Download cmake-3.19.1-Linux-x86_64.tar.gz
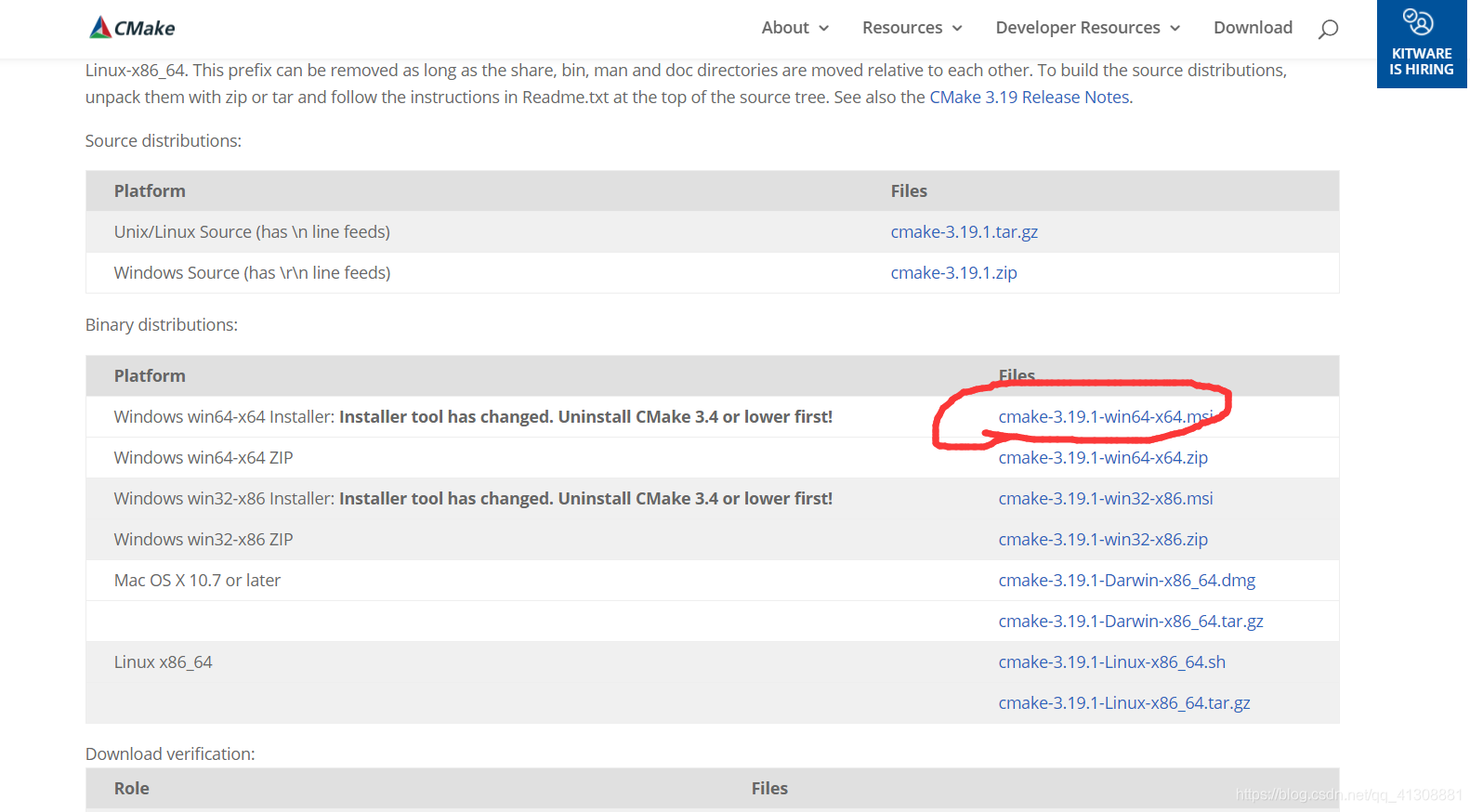The width and height of the screenshot is (1470, 812). pos(1124,702)
